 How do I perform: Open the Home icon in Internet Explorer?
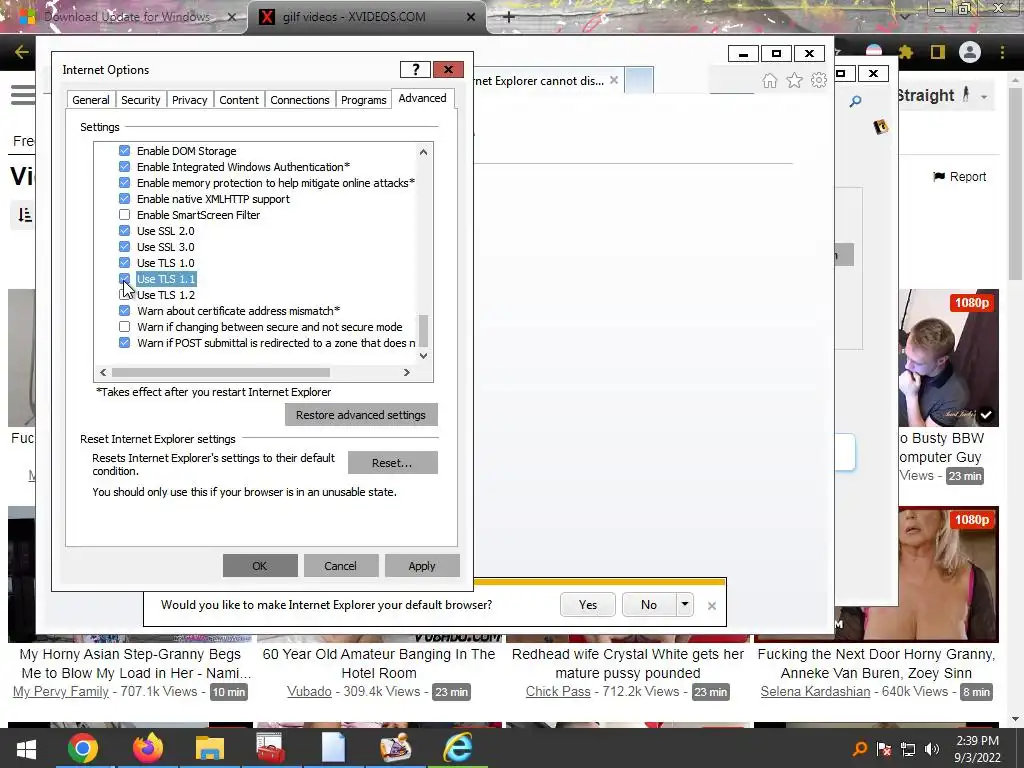[770, 80]
